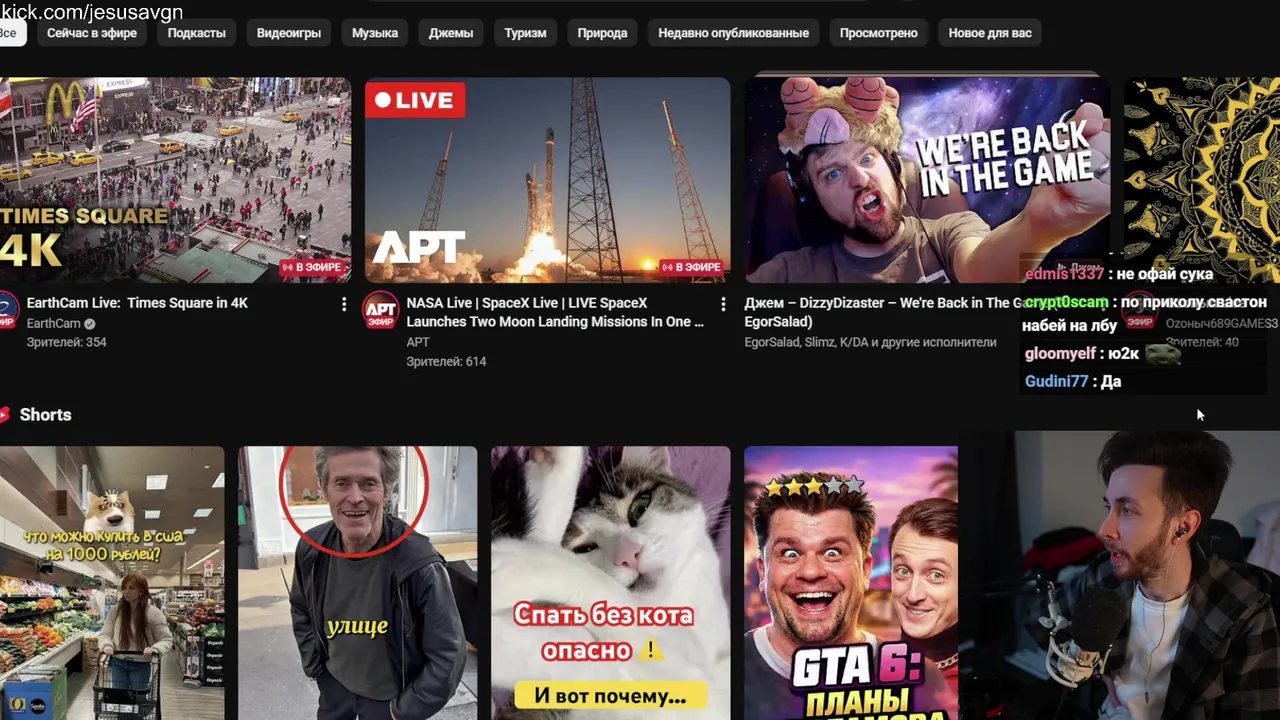Open options menu for NASA Live video
This screenshot has height=720, width=1280.
(723, 304)
